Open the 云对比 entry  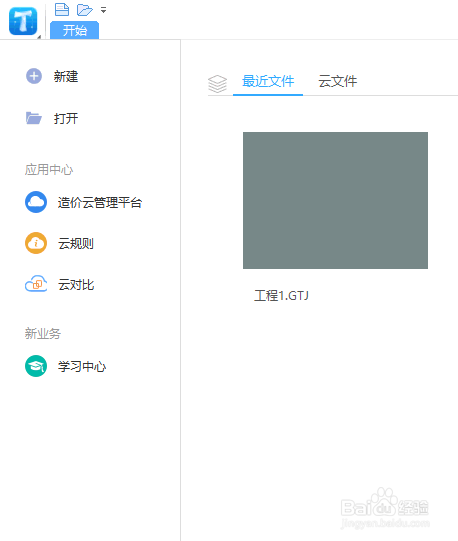(x=76, y=285)
